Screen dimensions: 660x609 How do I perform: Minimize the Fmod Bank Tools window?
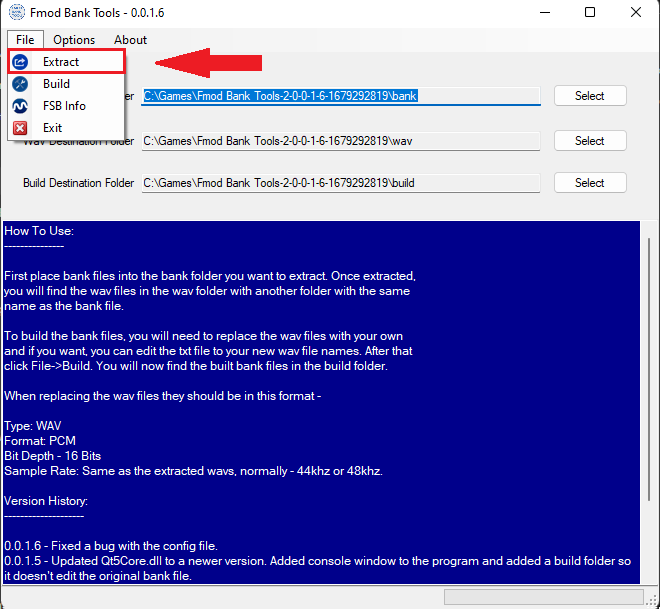(545, 12)
